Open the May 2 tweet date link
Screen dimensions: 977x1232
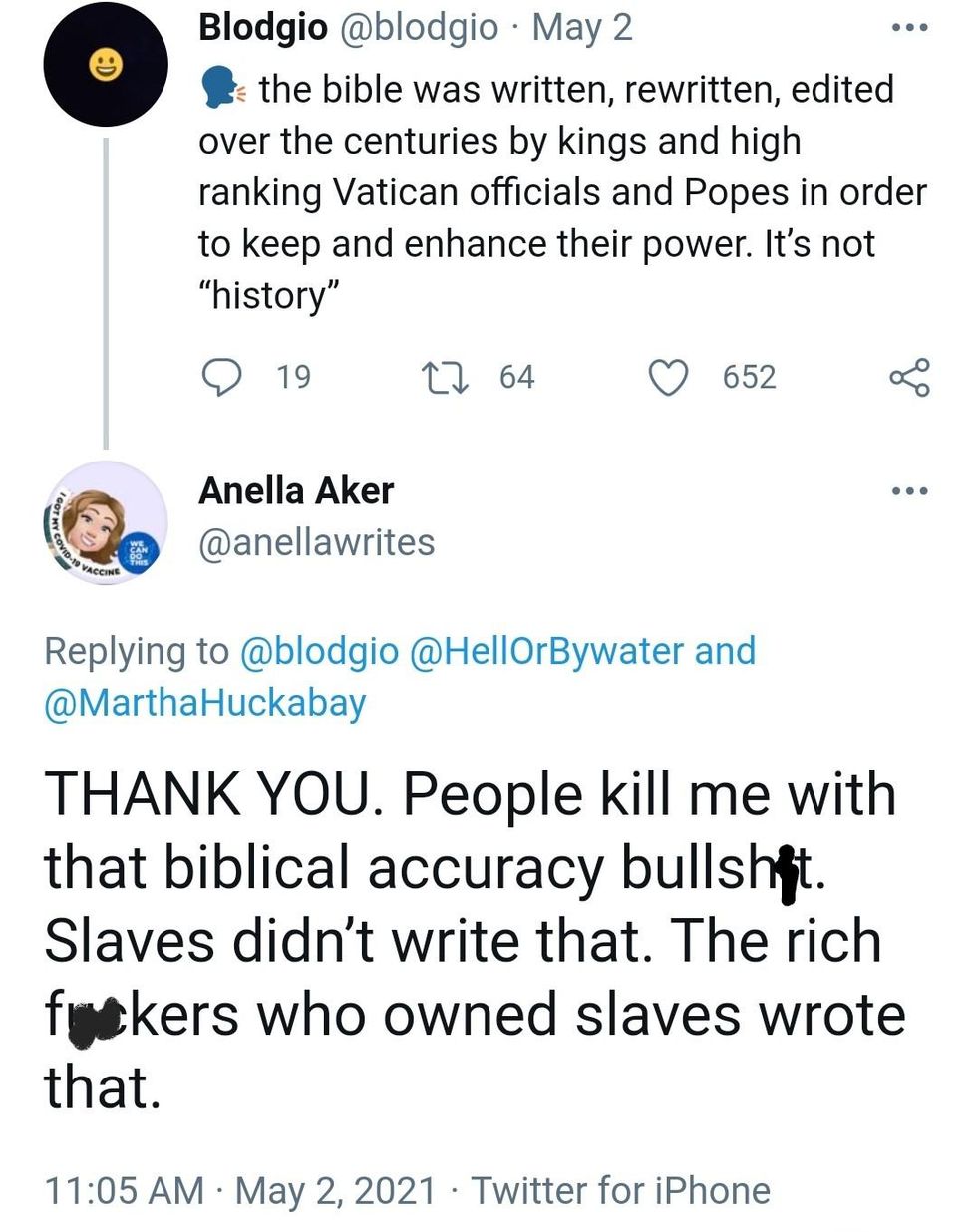582,27
